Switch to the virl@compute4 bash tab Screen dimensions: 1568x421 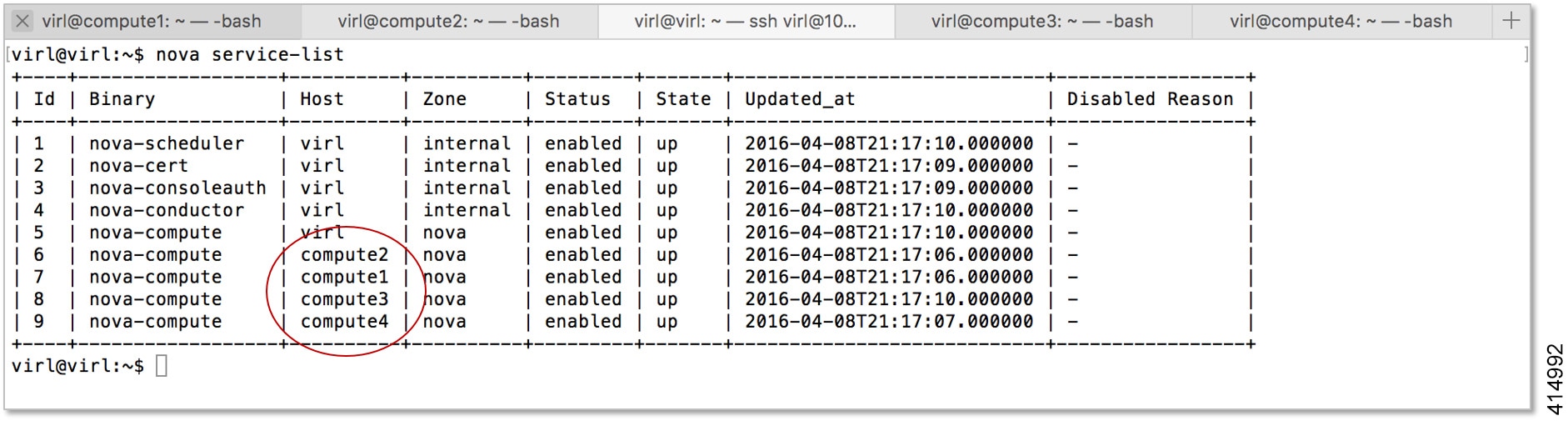1341,22
